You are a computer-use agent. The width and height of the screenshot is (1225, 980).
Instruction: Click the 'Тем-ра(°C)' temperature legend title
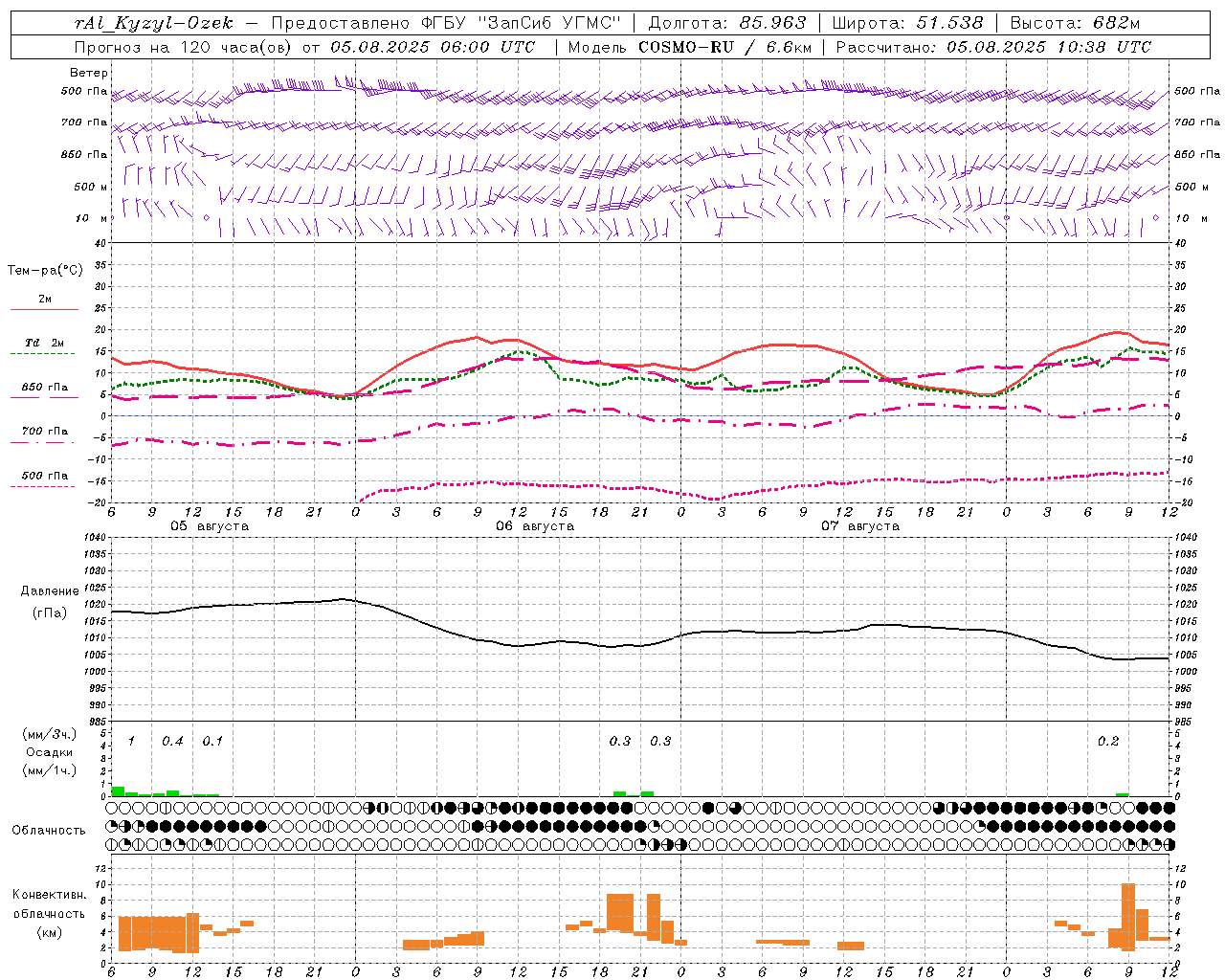(45, 271)
